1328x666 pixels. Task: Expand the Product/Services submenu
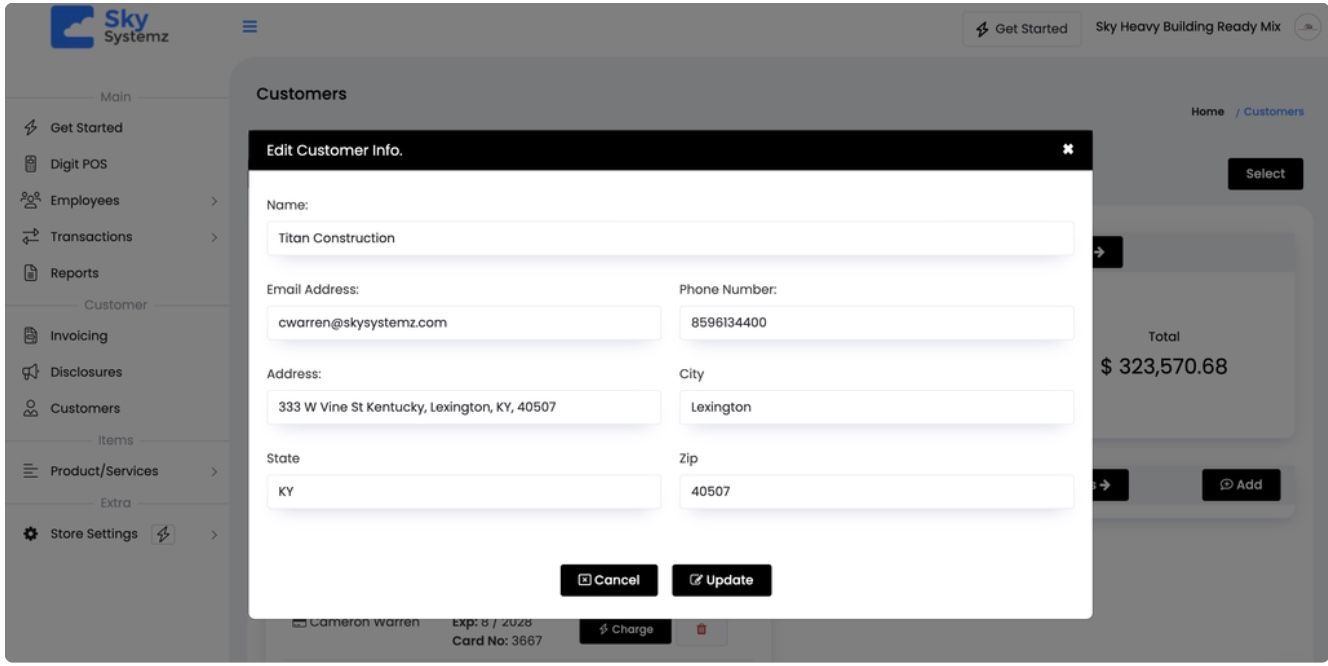tap(214, 471)
